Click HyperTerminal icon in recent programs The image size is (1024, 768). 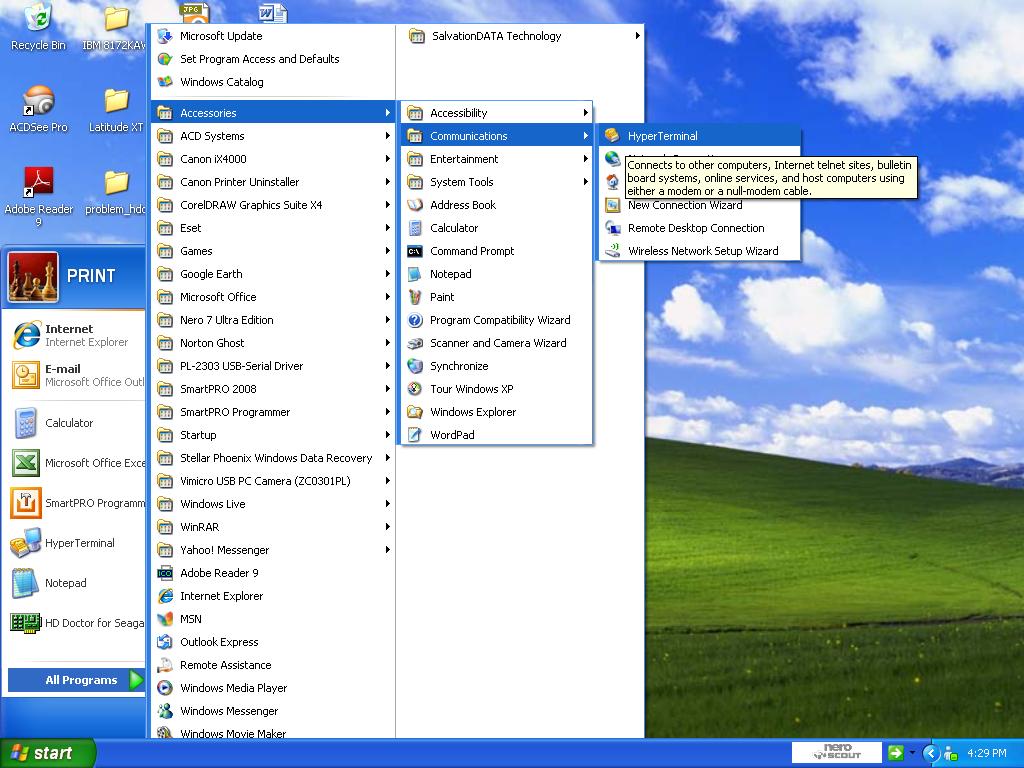[25, 543]
